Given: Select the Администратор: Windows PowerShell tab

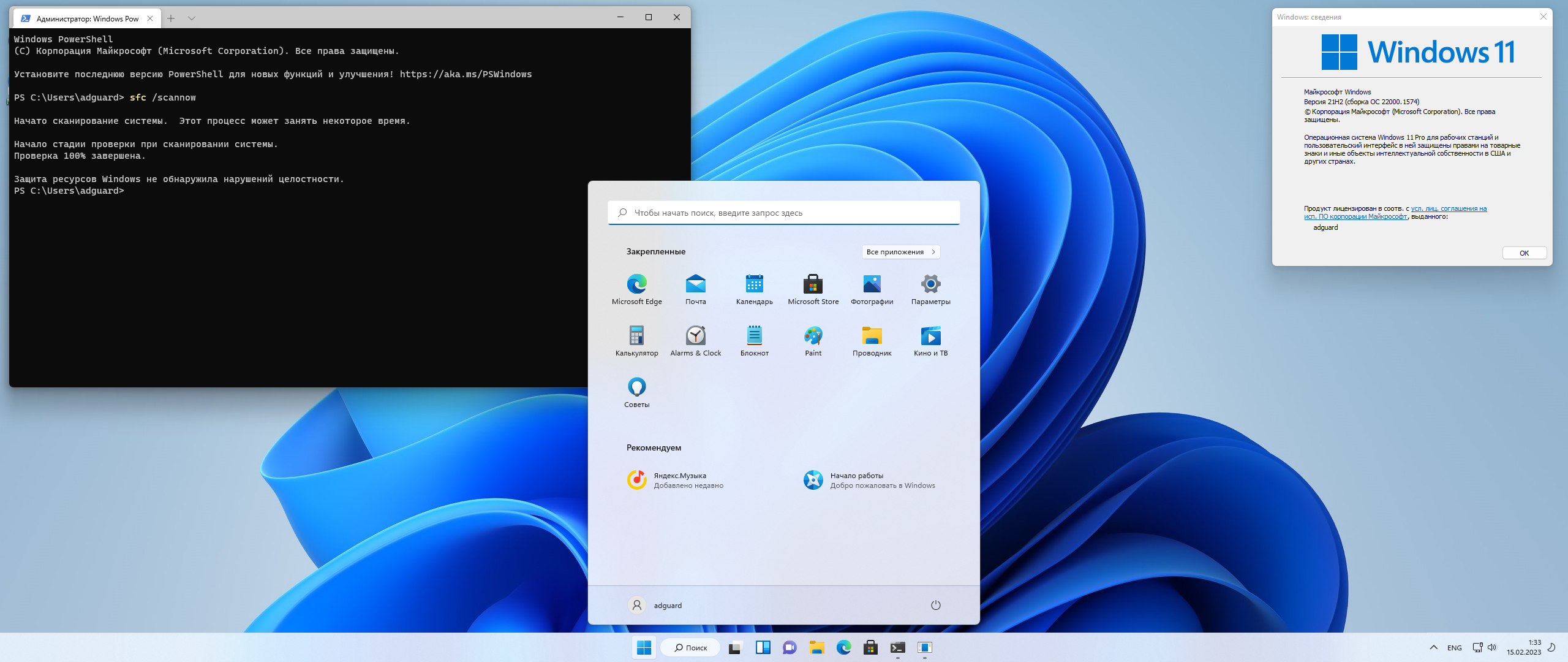Looking at the screenshot, I should (x=86, y=18).
